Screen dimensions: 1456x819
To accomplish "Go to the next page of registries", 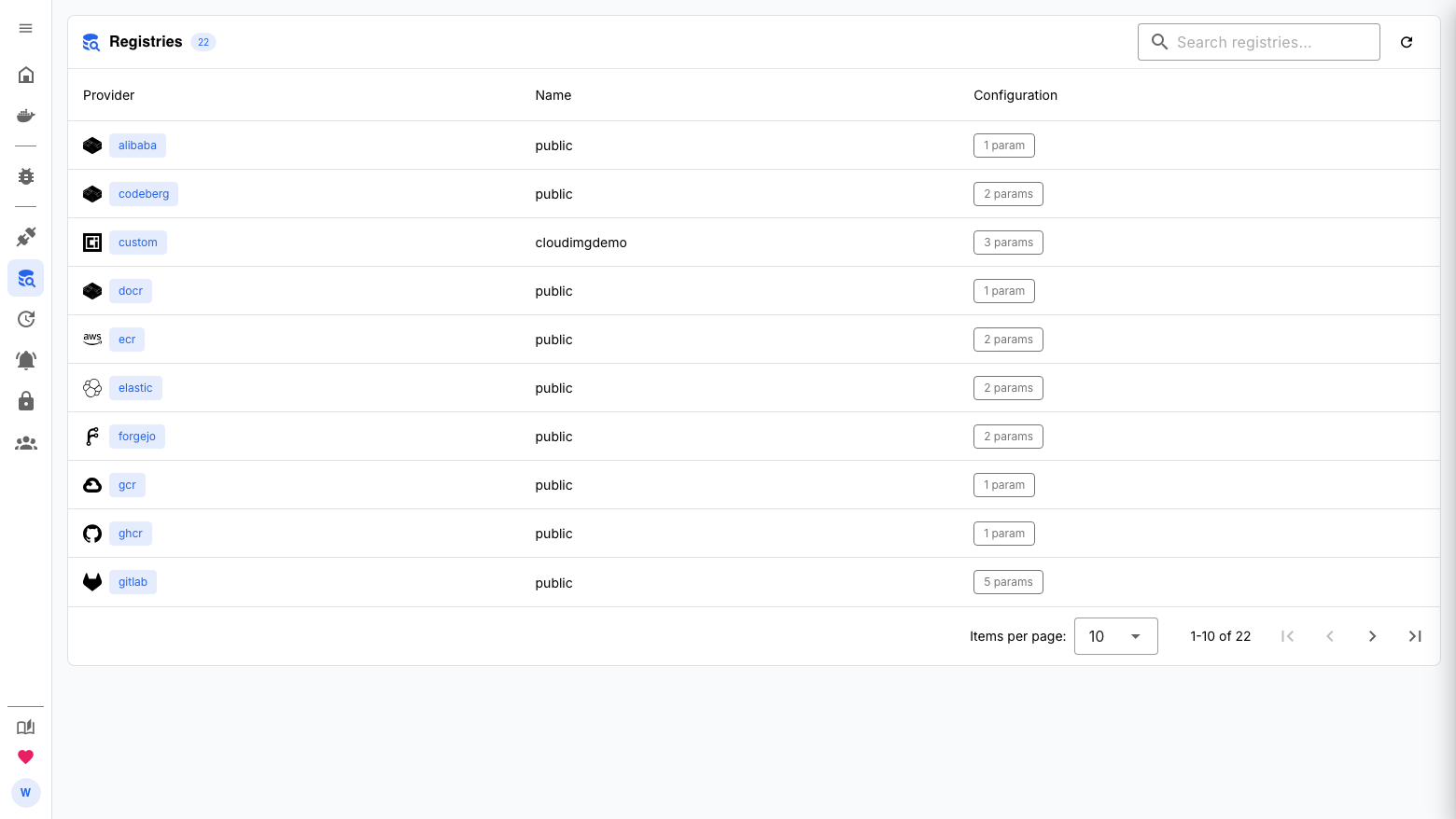I will tap(1372, 636).
